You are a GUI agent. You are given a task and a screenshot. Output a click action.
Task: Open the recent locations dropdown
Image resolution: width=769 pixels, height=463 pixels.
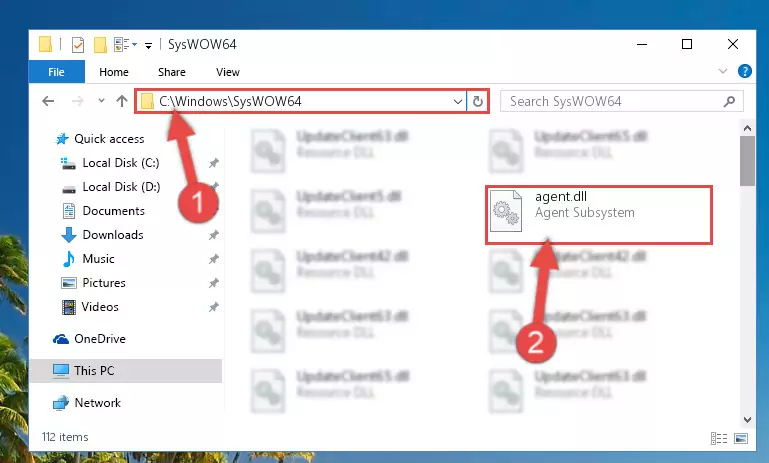coord(101,101)
